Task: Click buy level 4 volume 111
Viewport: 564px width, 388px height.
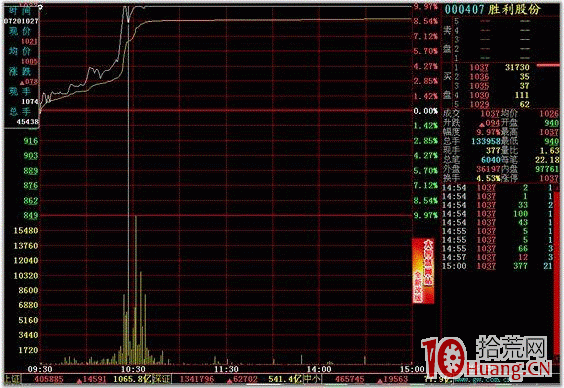Action: pyautogui.click(x=522, y=95)
